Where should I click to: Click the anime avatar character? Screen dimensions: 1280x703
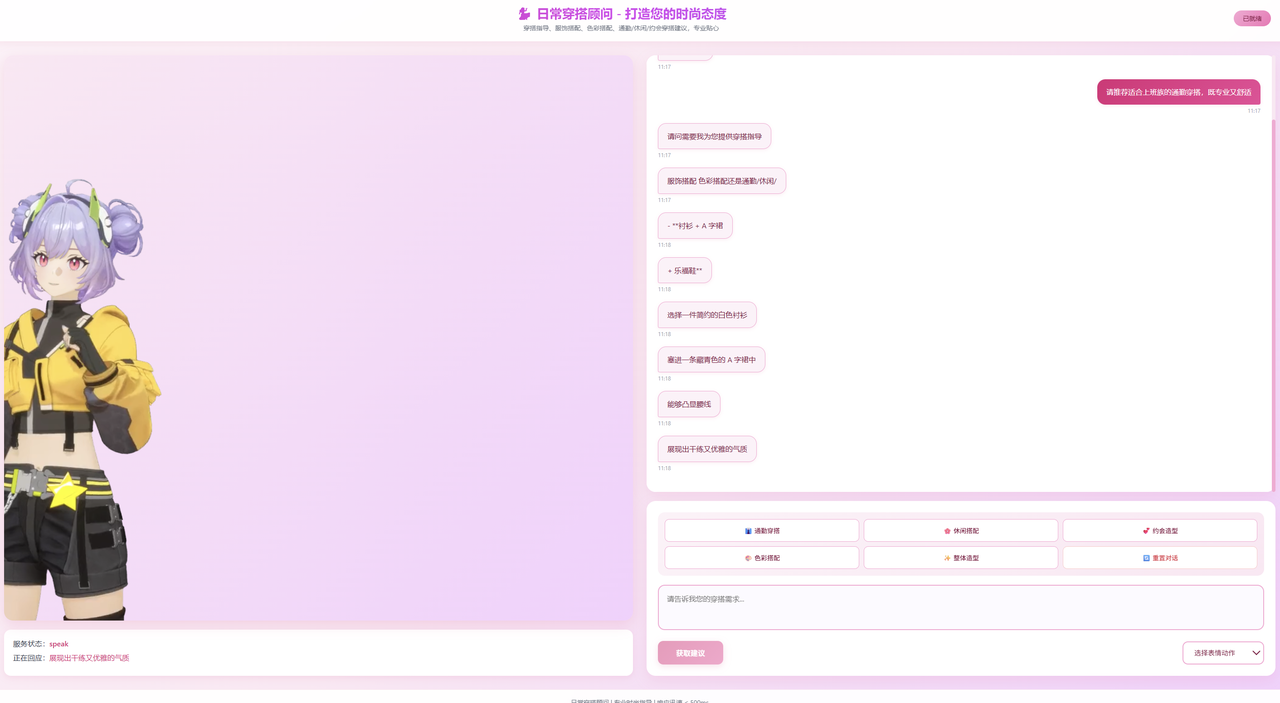(x=82, y=400)
